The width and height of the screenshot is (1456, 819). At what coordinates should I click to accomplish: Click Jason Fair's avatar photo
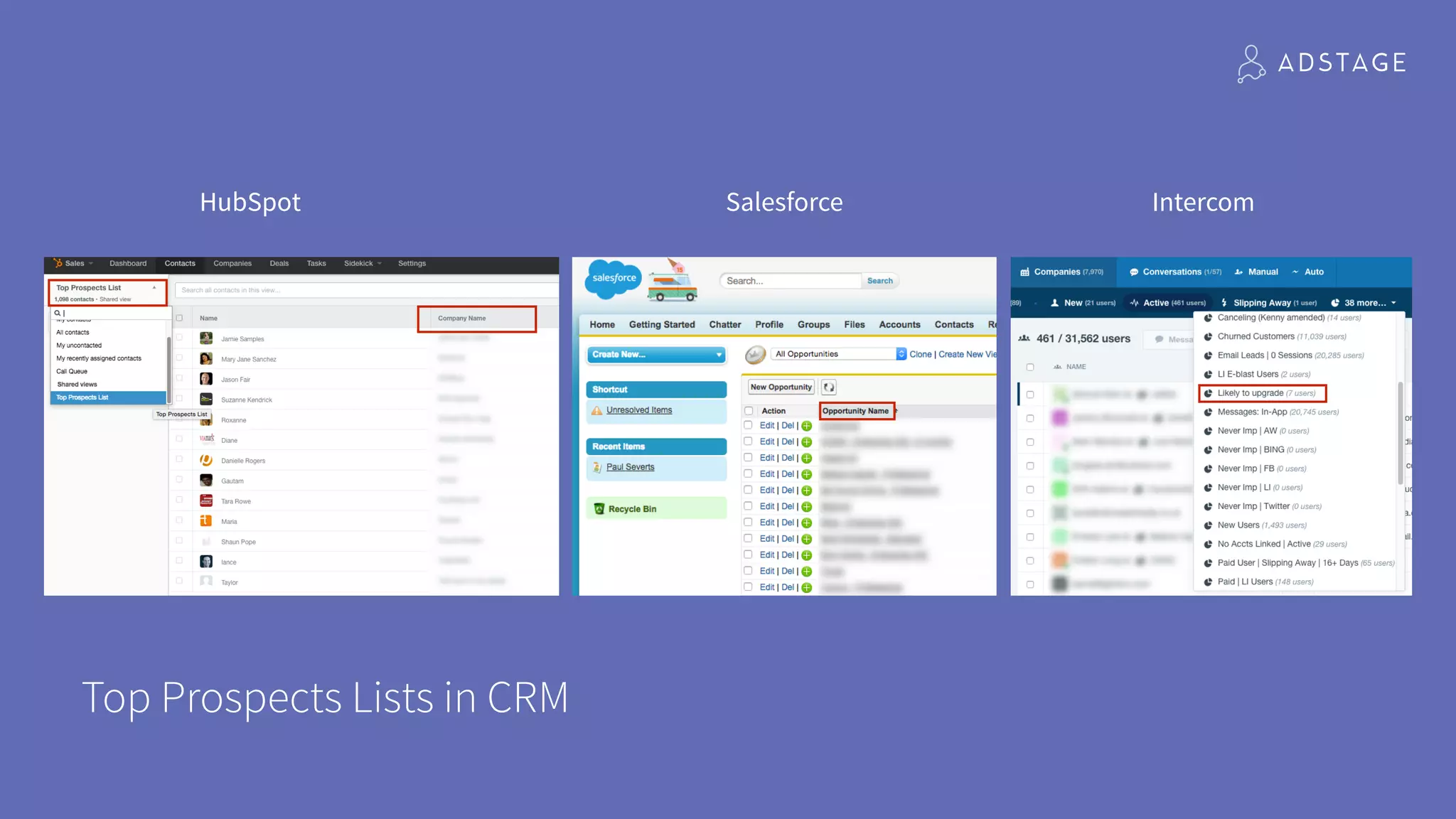click(x=206, y=379)
